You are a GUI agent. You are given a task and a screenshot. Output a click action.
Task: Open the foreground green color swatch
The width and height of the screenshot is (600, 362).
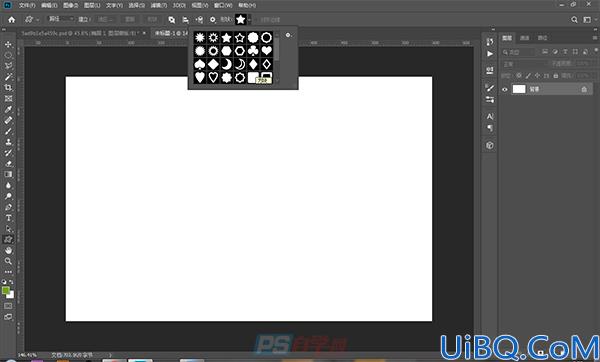coord(5,291)
